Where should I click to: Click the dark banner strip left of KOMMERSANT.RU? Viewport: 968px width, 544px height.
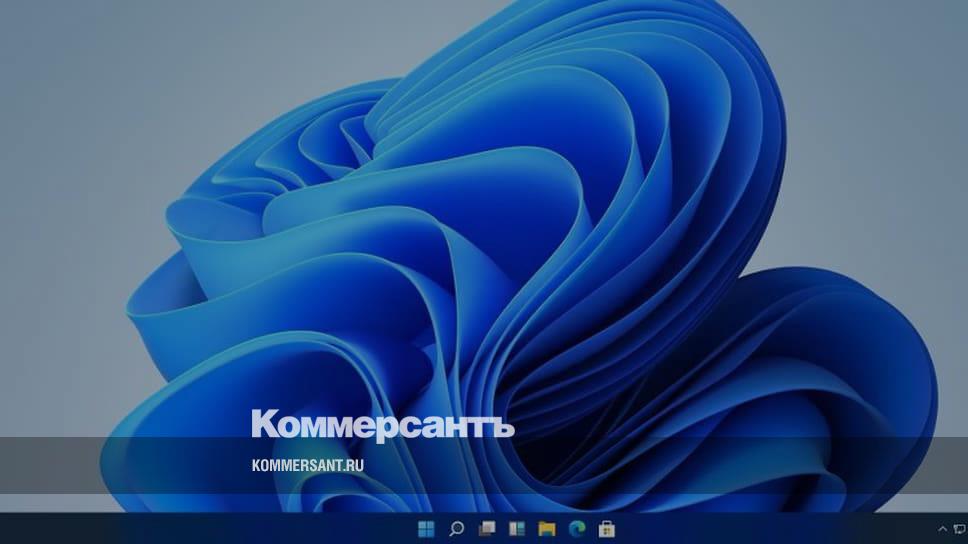pos(120,465)
